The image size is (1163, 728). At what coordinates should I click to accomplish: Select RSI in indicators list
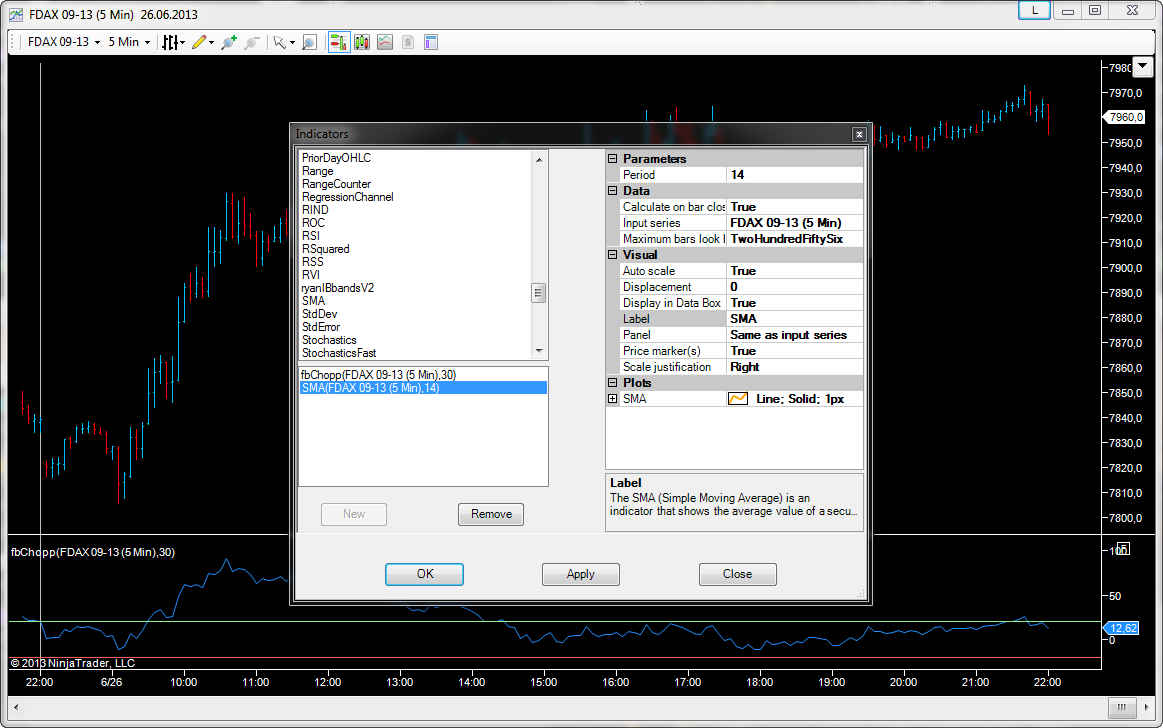click(311, 236)
